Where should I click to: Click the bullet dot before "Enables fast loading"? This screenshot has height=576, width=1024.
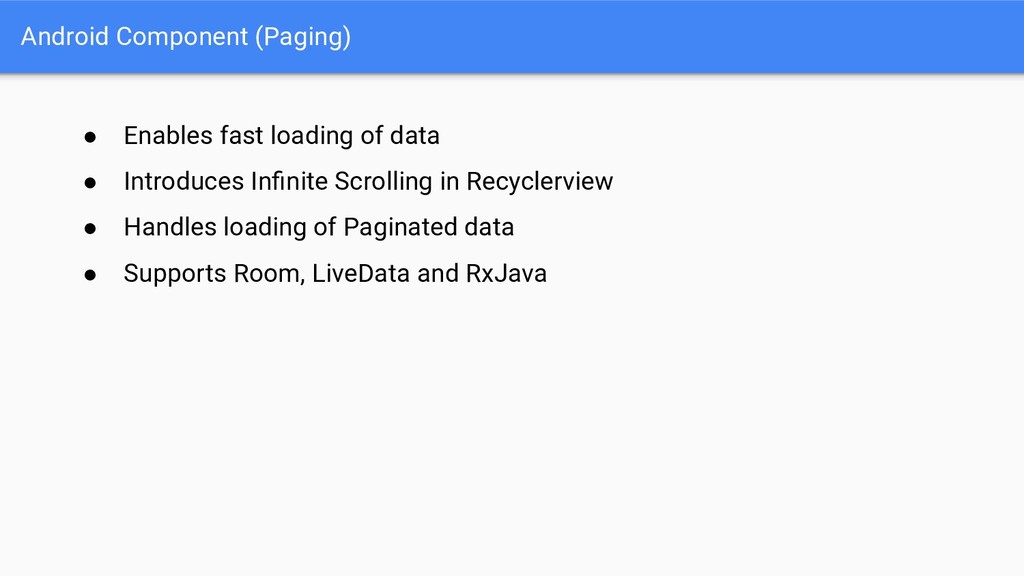click(89, 136)
